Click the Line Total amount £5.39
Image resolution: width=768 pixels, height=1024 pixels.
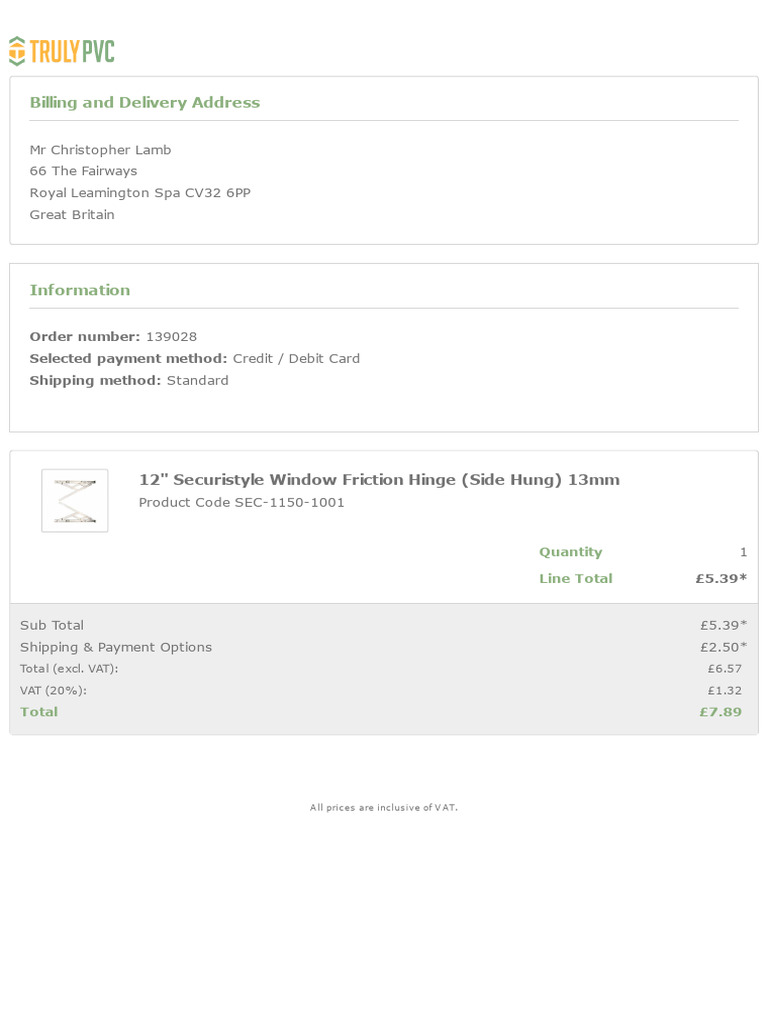tap(720, 579)
